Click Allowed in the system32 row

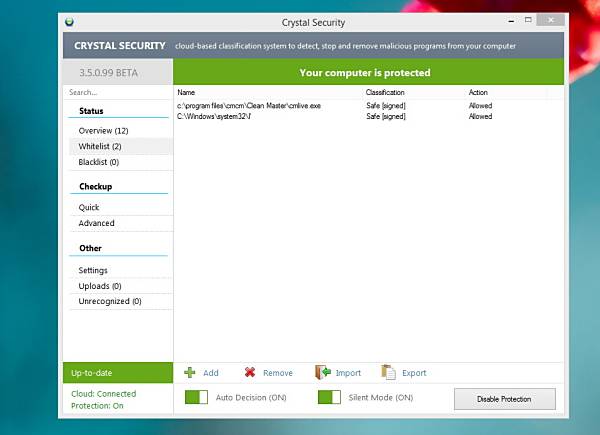click(x=481, y=116)
